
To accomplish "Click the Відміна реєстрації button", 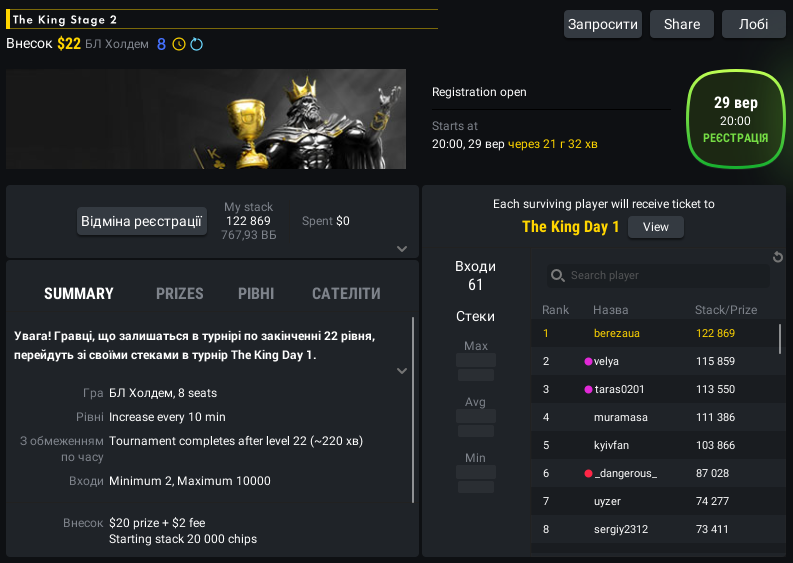I will tap(142, 221).
